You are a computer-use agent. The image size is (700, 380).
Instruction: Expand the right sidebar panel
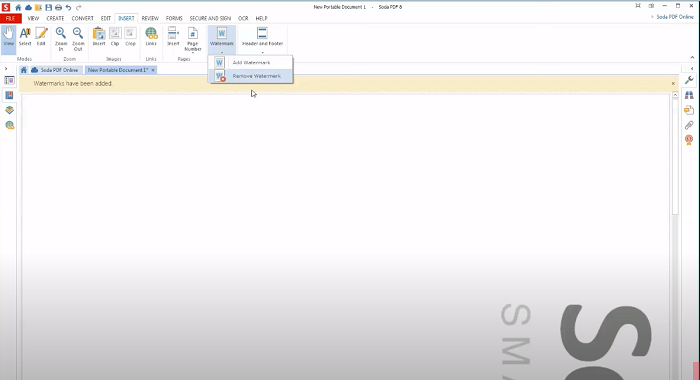click(692, 69)
